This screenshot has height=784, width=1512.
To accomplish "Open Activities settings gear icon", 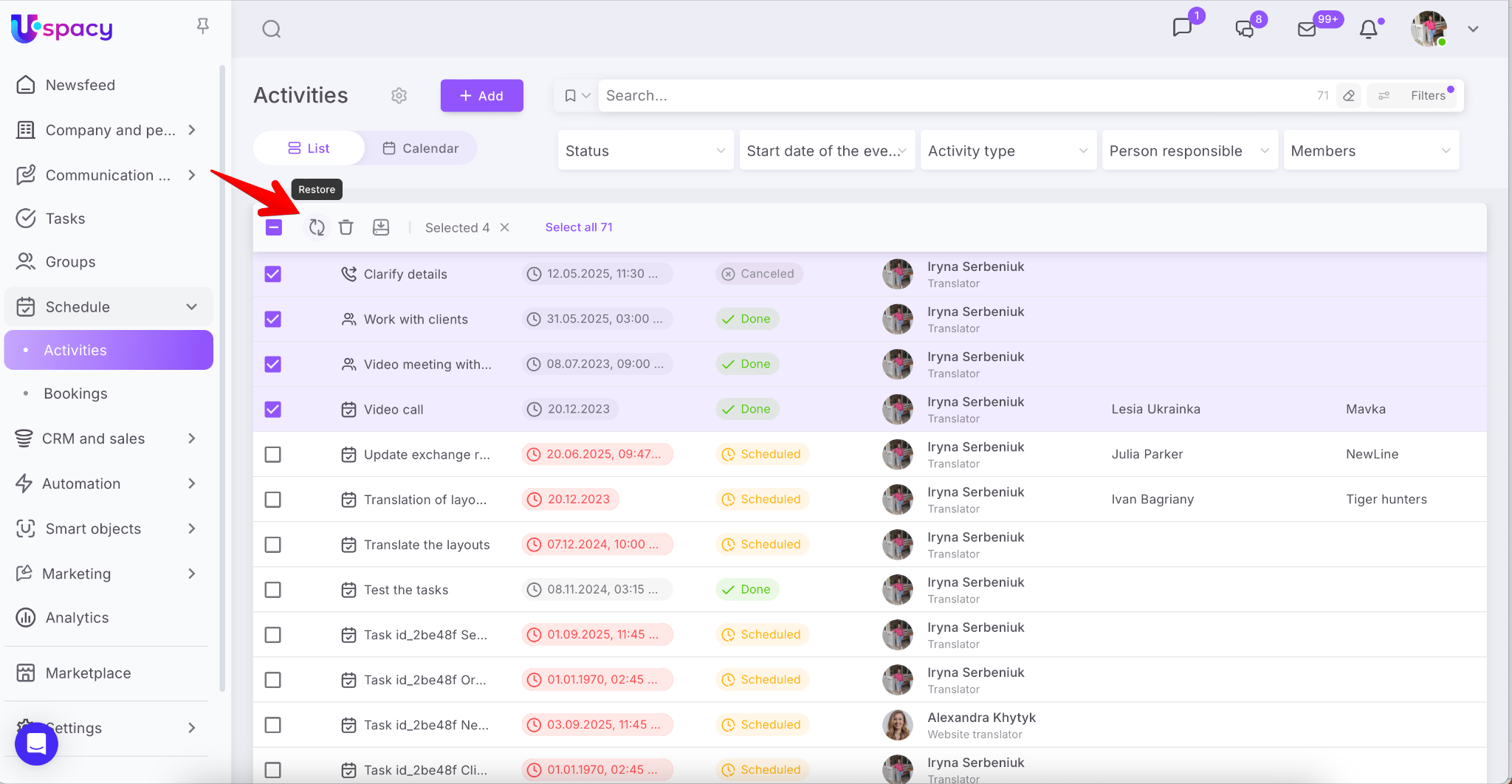I will coord(399,96).
